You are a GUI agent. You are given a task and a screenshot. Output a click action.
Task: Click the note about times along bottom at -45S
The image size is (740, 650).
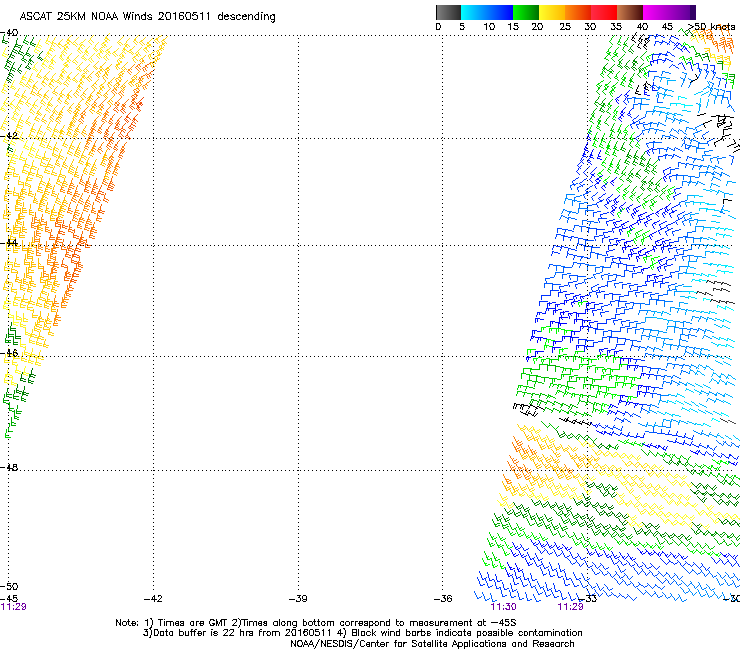point(374,623)
